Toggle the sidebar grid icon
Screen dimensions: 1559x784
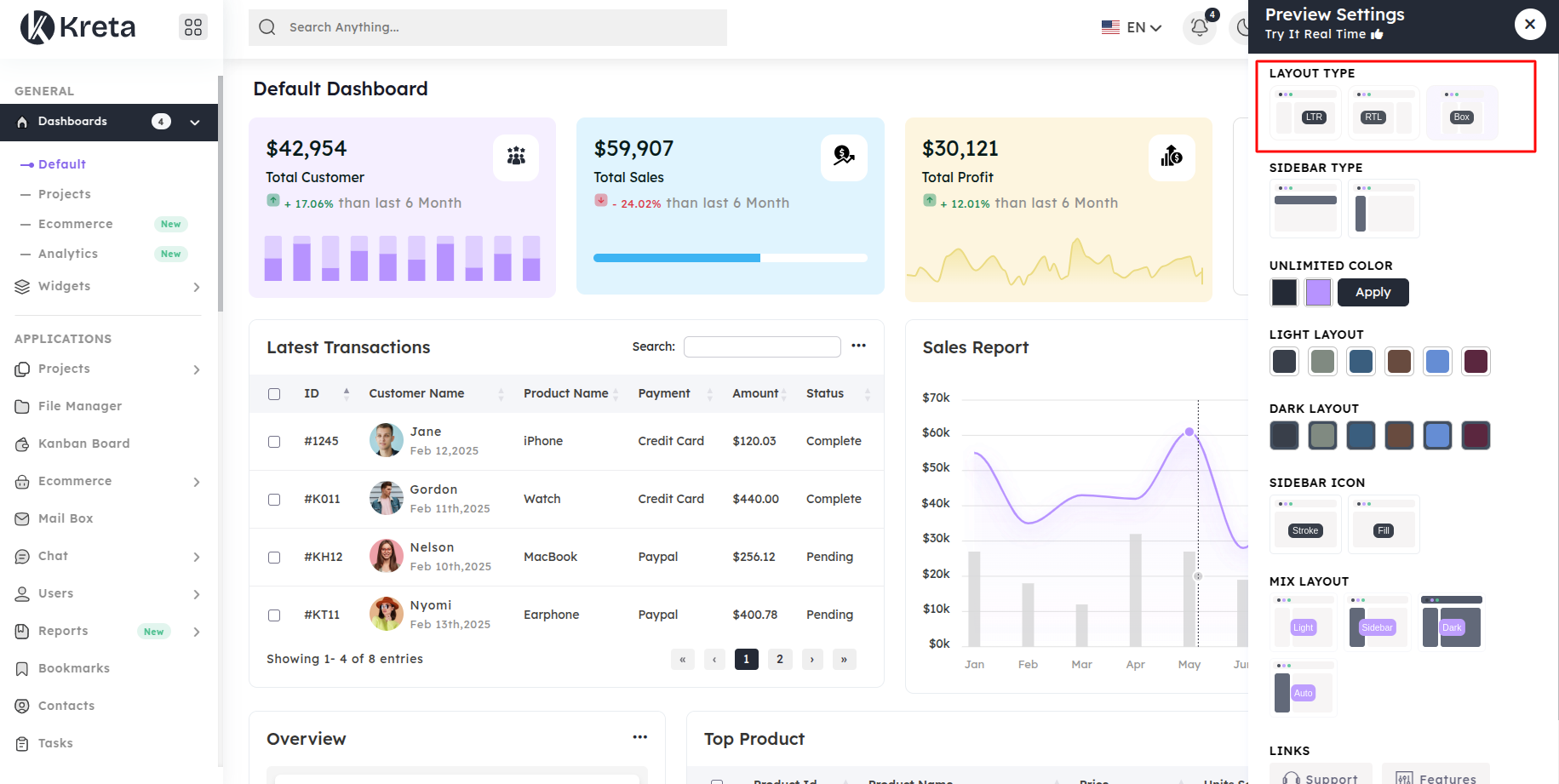pyautogui.click(x=193, y=27)
